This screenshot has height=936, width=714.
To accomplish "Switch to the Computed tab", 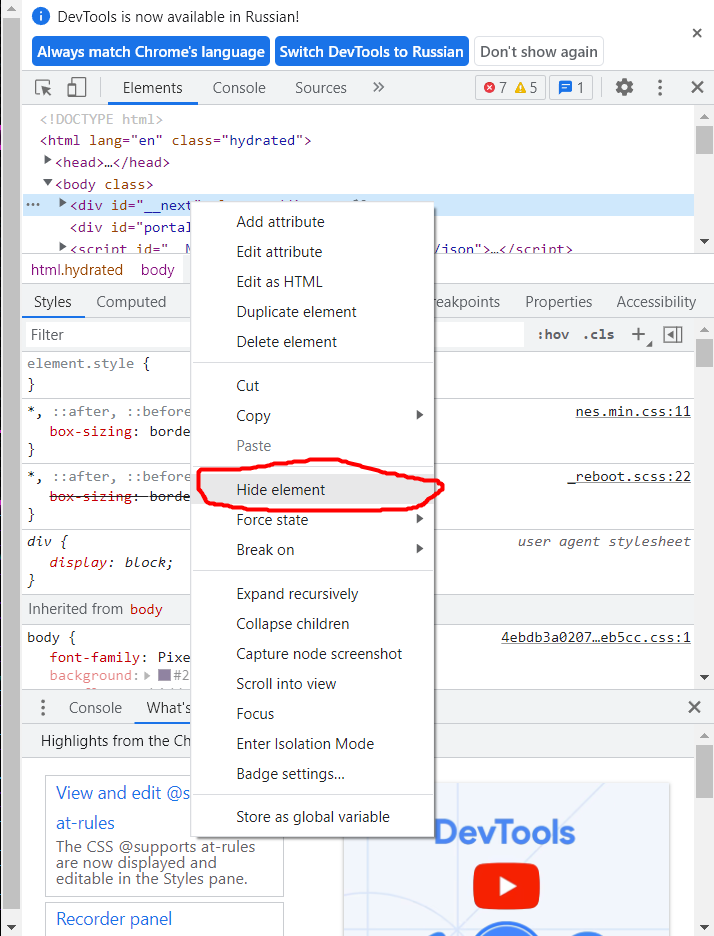I will [131, 302].
